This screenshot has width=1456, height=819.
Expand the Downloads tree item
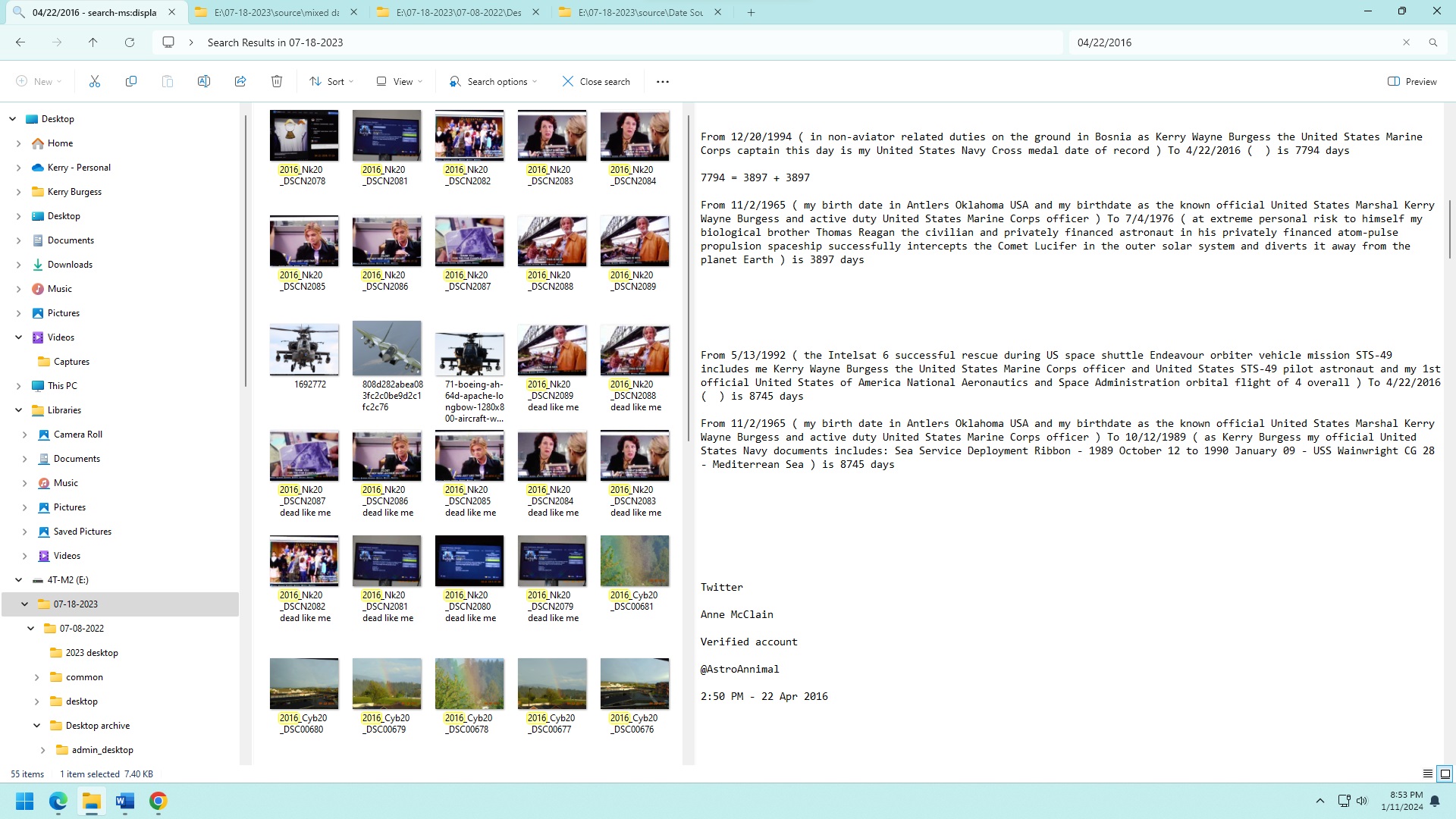(18, 265)
